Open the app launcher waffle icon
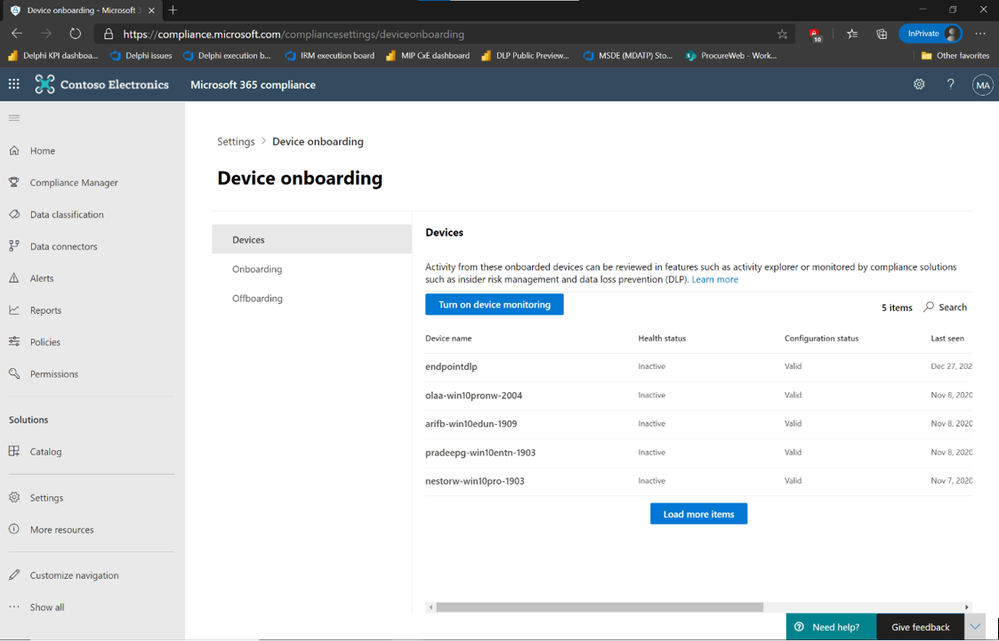999x641 pixels. point(14,84)
